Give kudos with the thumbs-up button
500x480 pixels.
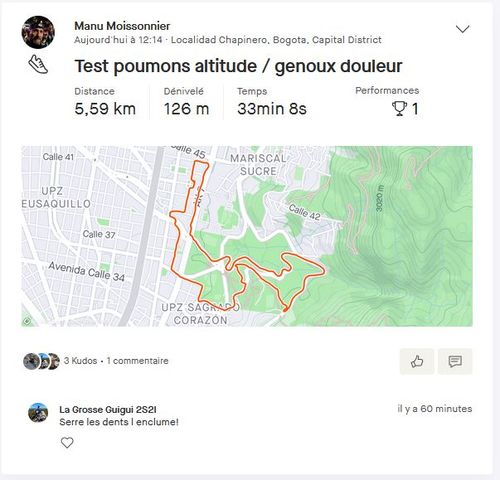pyautogui.click(x=417, y=361)
